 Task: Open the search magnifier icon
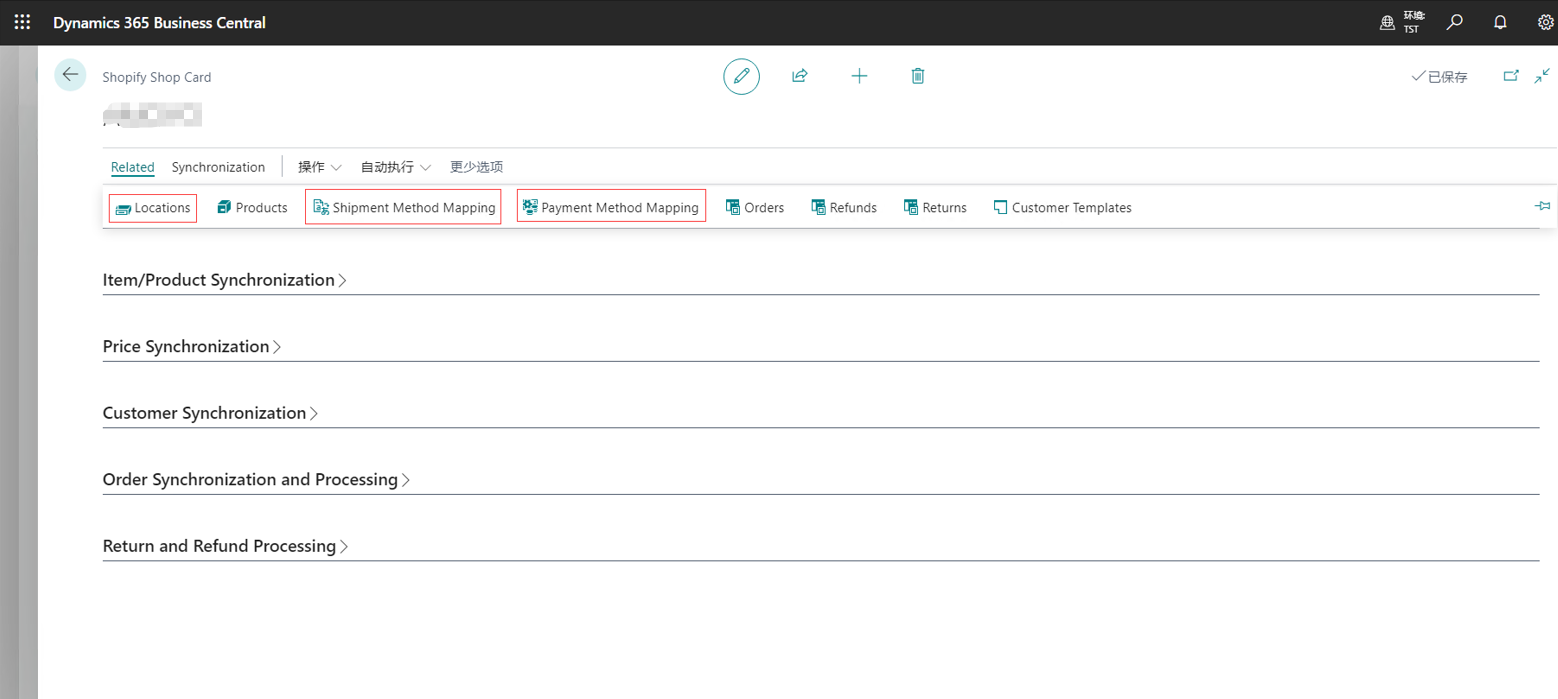[x=1455, y=22]
